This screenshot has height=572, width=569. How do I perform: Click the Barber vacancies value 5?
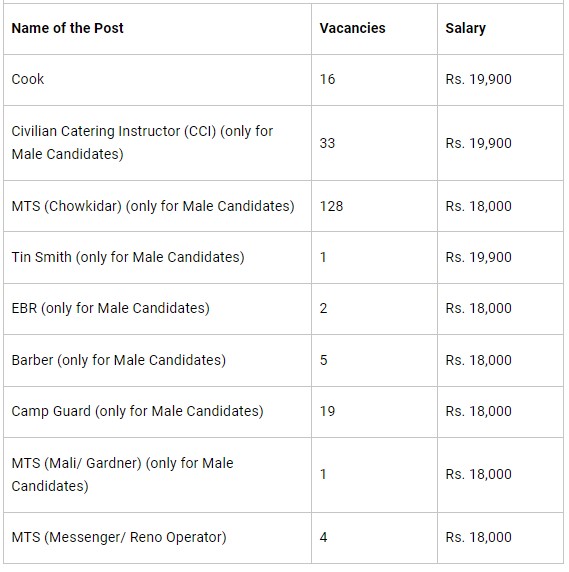[x=324, y=360]
